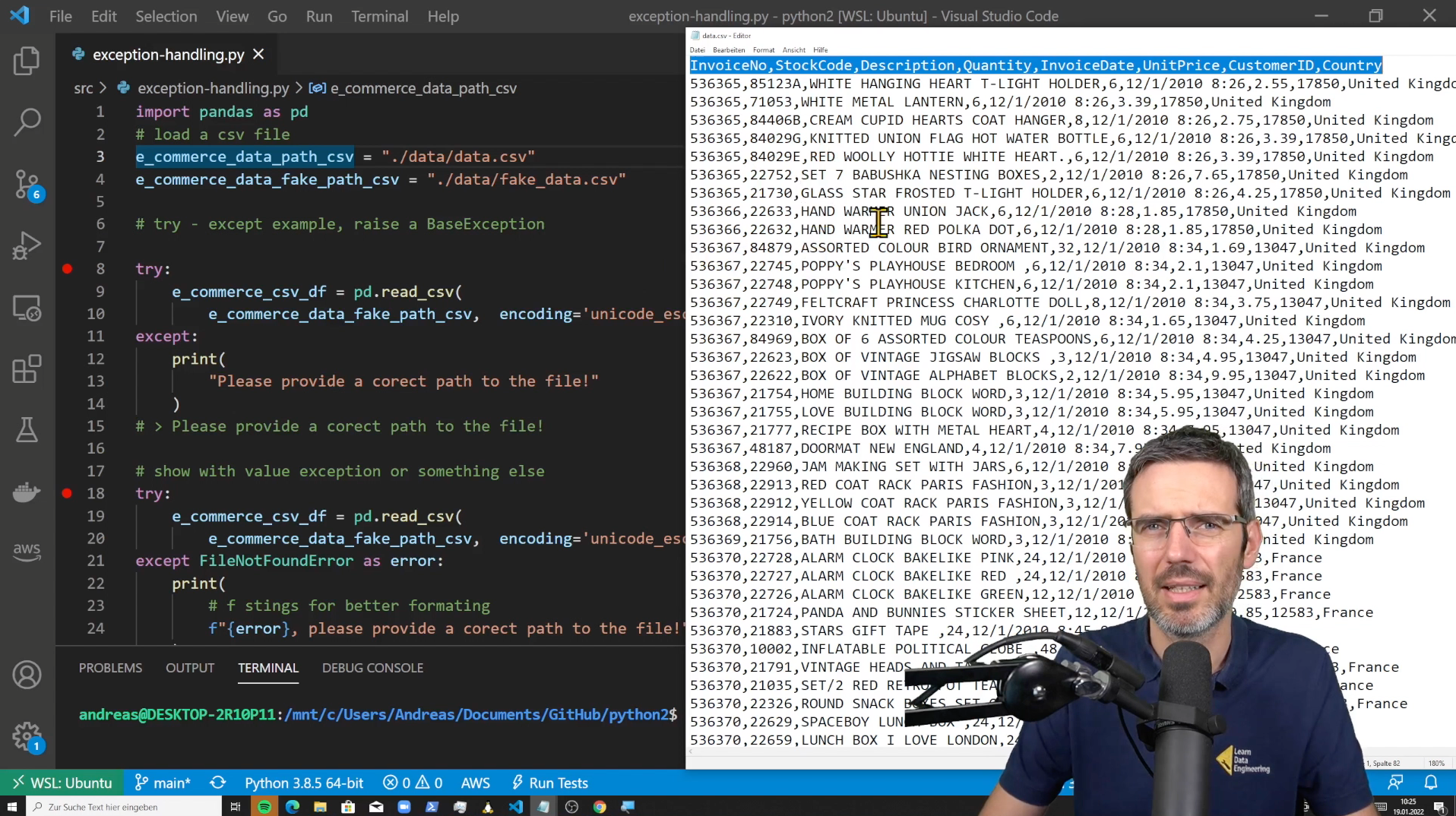Click the terminal prompt line

pos(378,714)
